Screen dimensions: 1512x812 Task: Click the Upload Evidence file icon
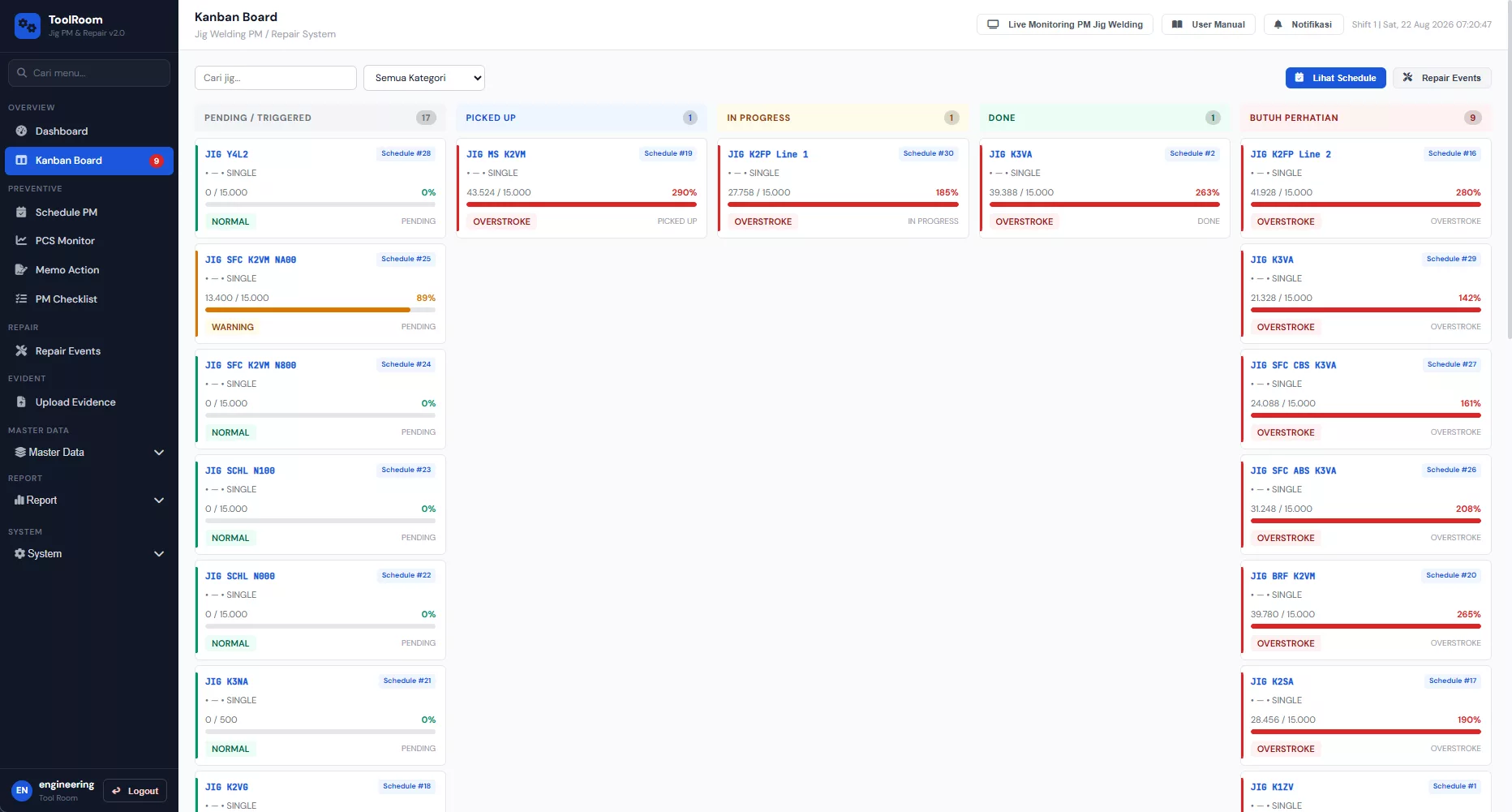pyautogui.click(x=21, y=402)
